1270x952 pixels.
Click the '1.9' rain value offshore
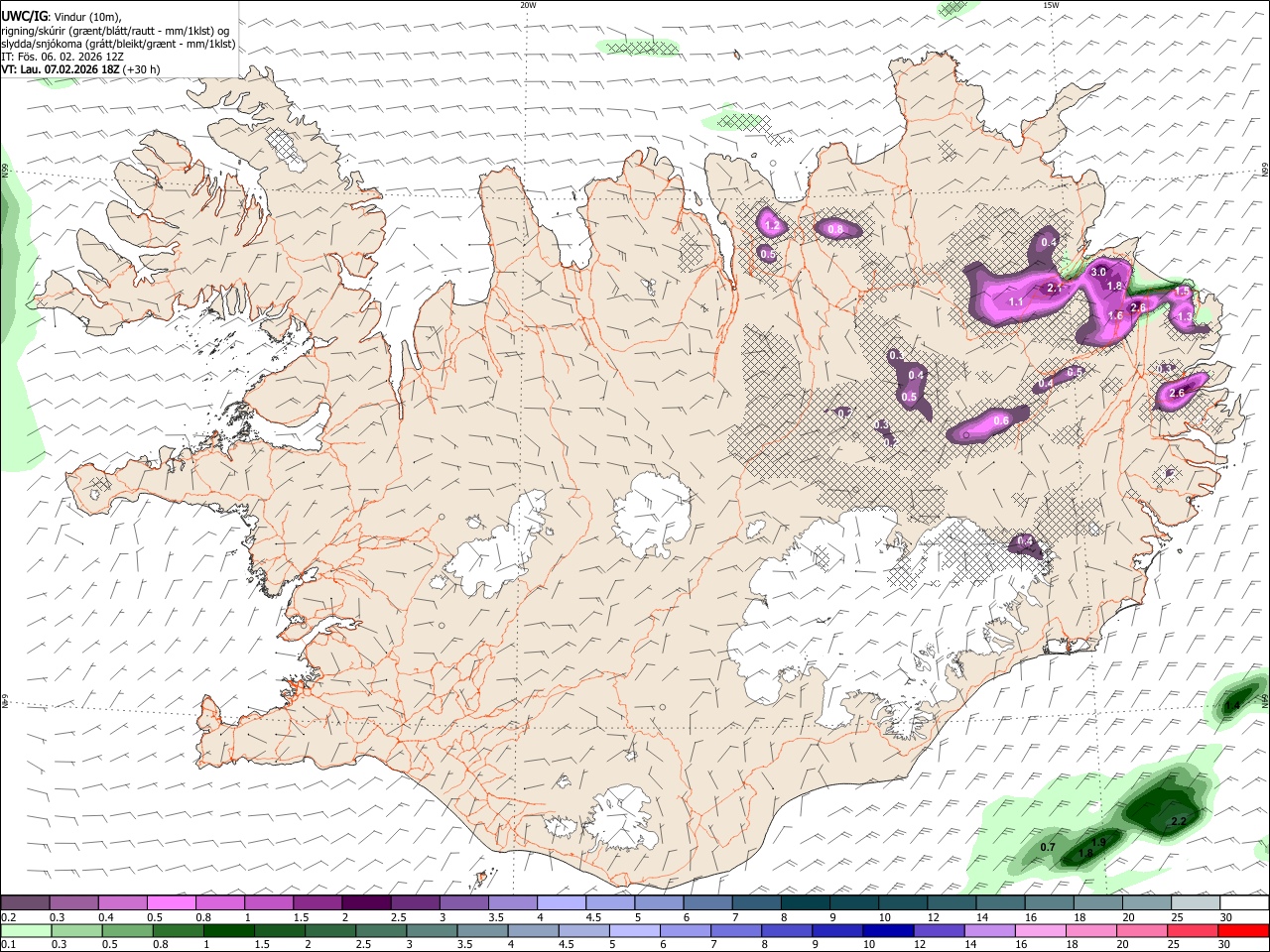click(x=1098, y=842)
